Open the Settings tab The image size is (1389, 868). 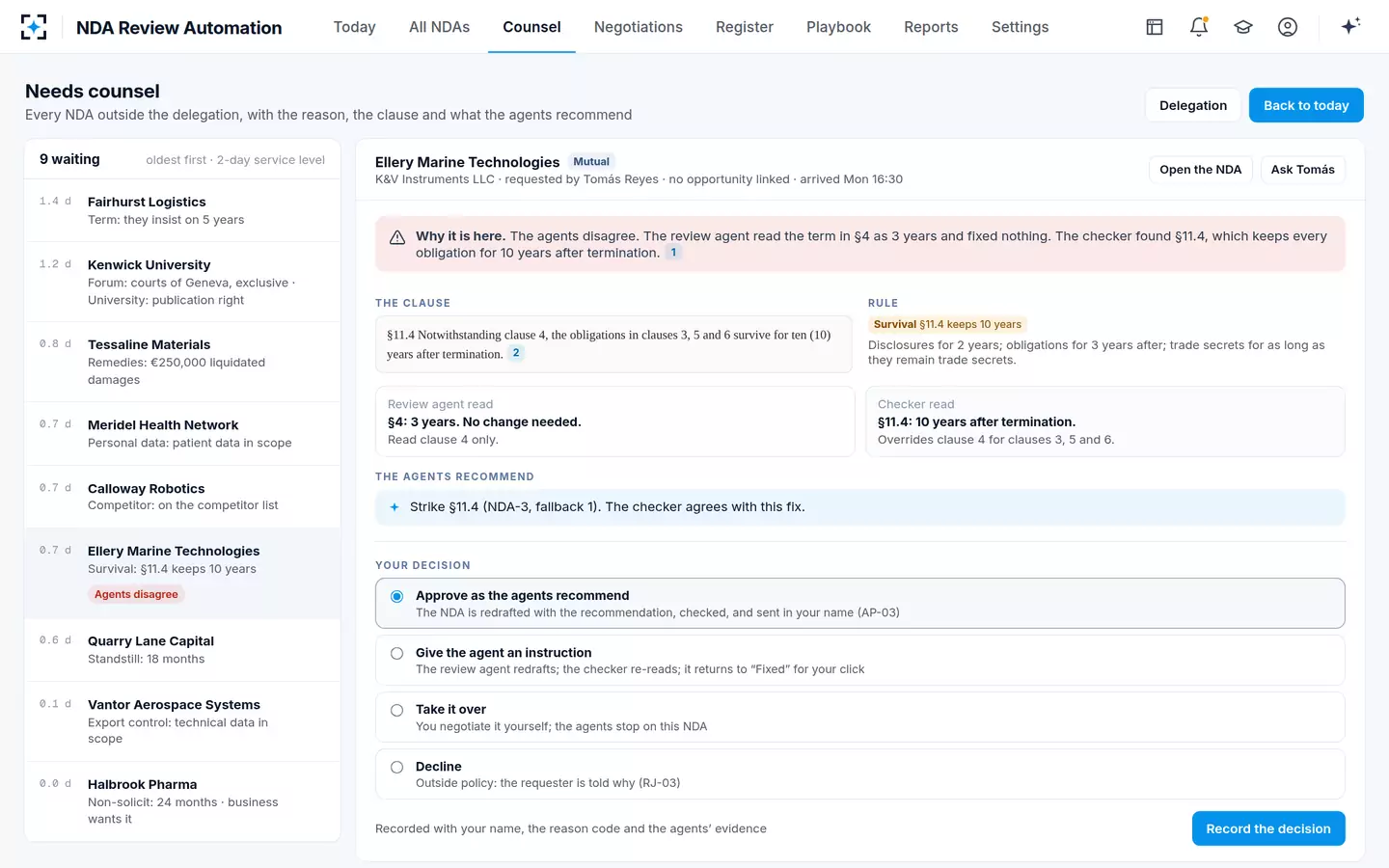[1020, 27]
